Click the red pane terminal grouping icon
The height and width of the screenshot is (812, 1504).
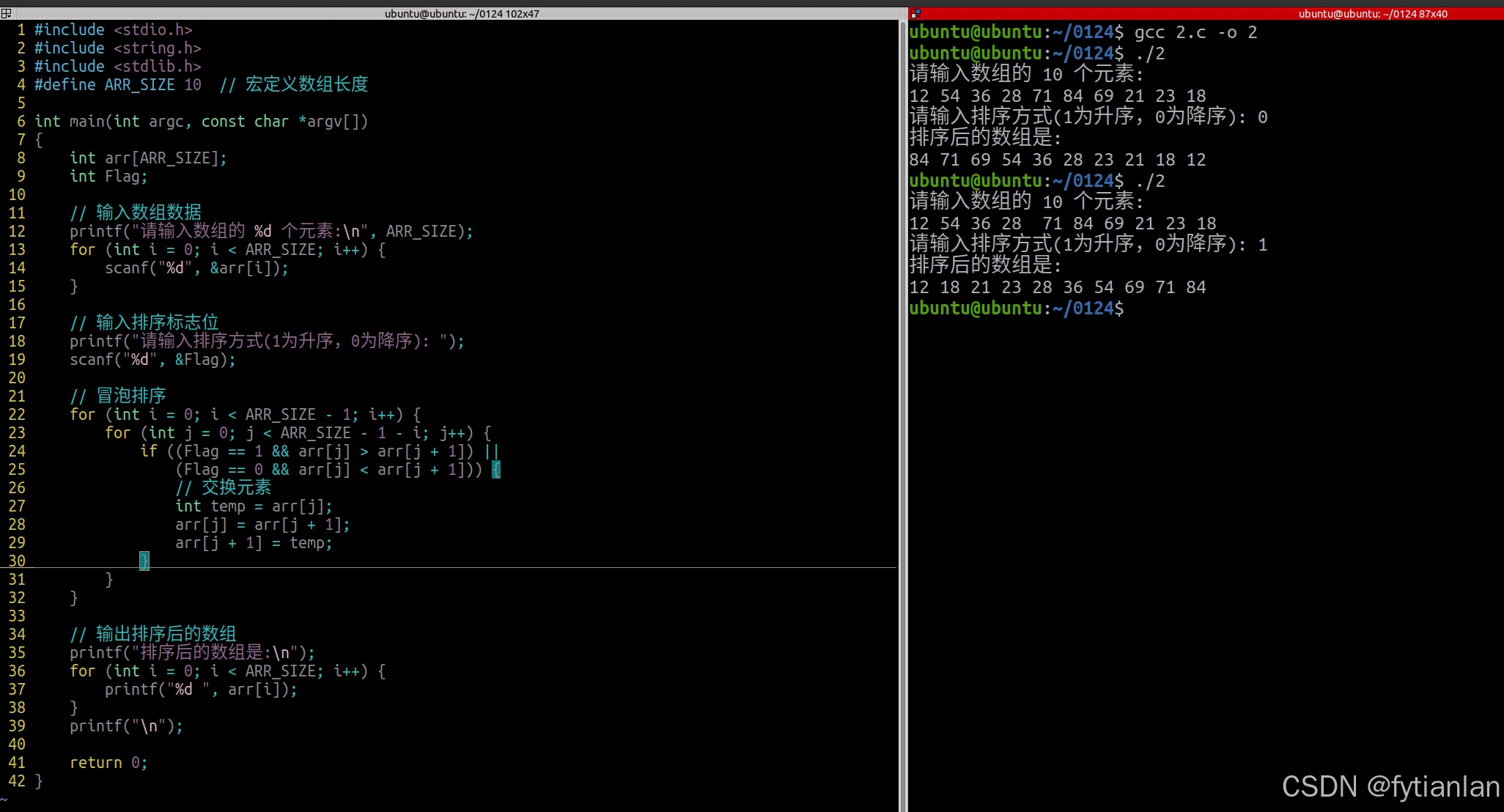tap(915, 13)
